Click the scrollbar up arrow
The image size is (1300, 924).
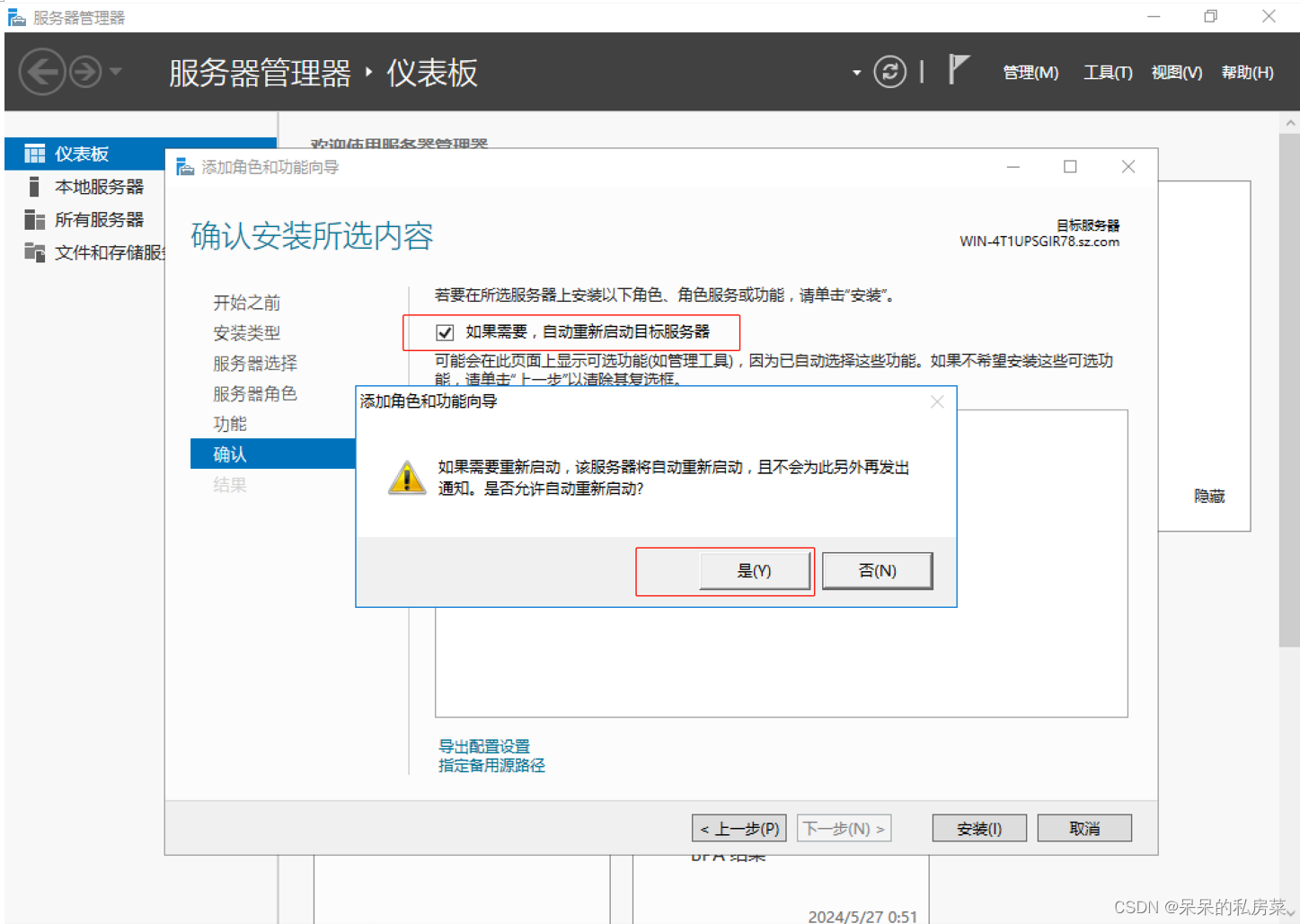(1290, 123)
